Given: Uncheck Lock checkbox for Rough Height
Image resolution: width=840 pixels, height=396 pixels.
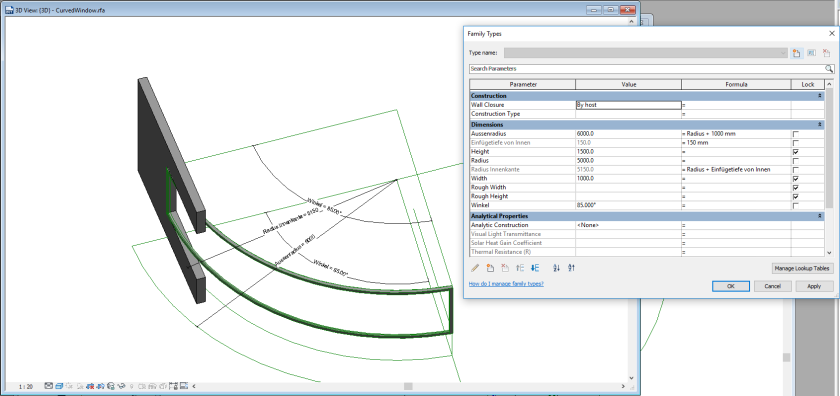Looking at the screenshot, I should coord(796,196).
